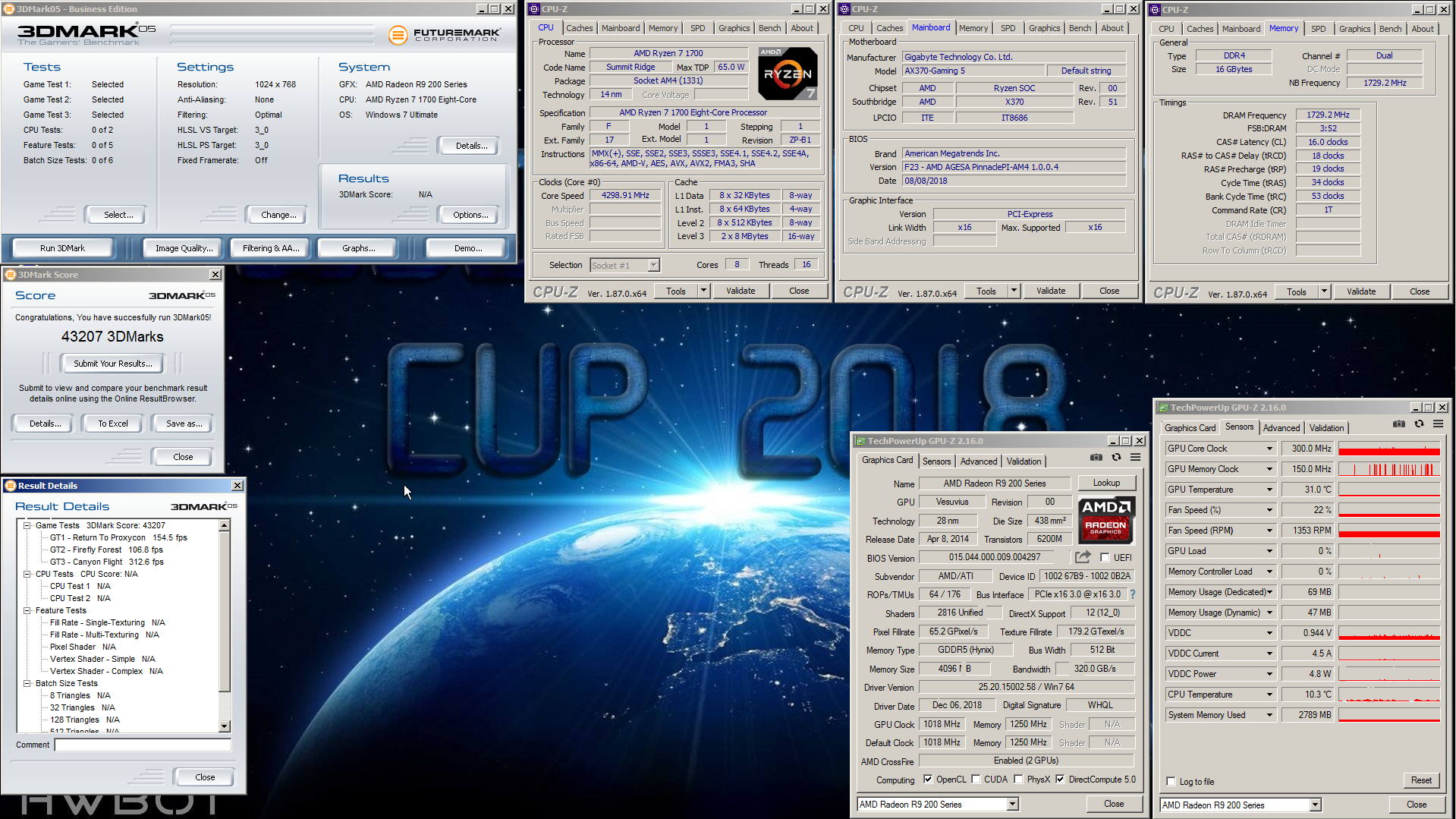Viewport: 1456px width, 819px height.
Task: Click the AMD Radeon Graphics logo
Action: coord(1106,520)
